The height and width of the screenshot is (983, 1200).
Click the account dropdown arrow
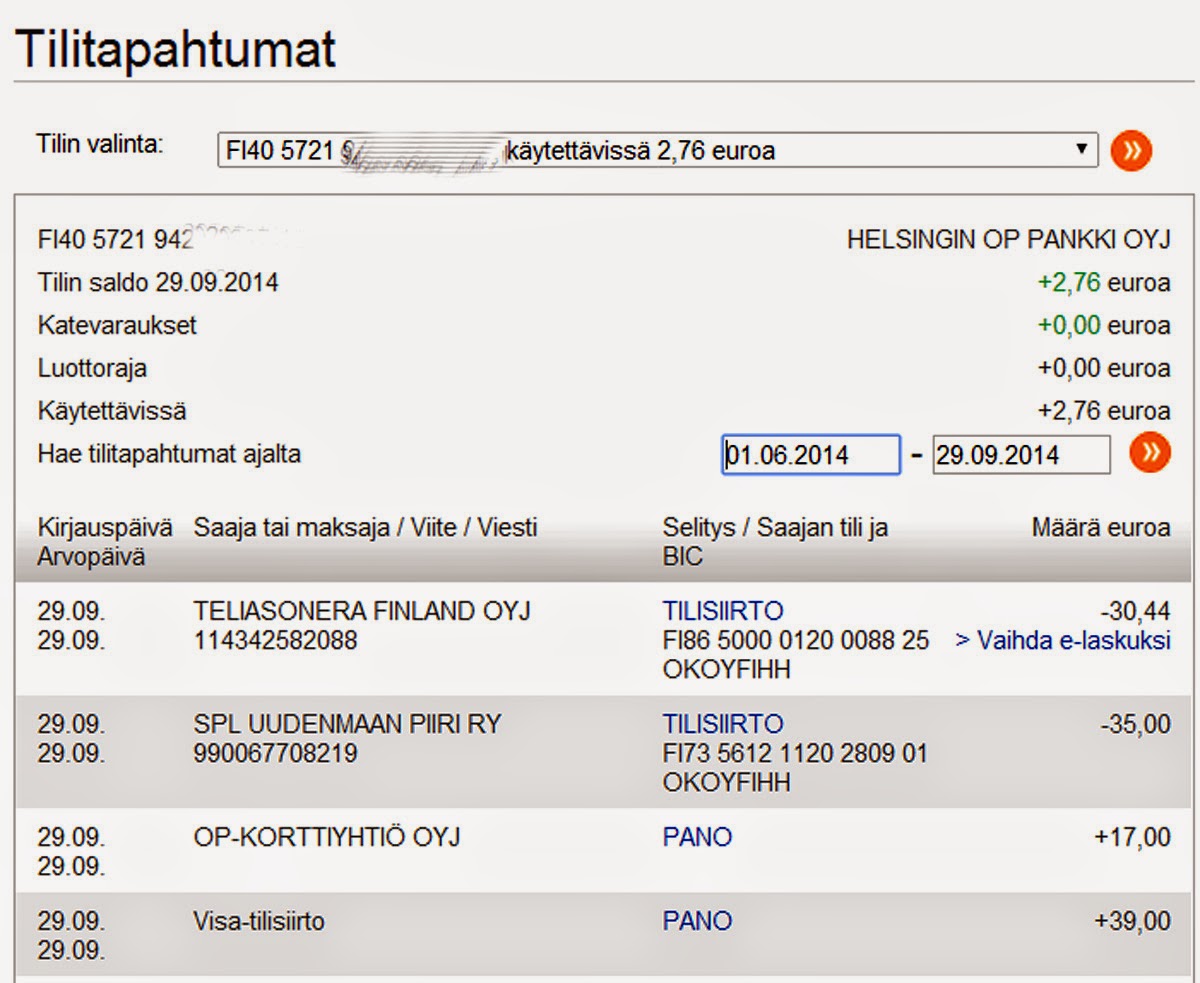(1080, 150)
